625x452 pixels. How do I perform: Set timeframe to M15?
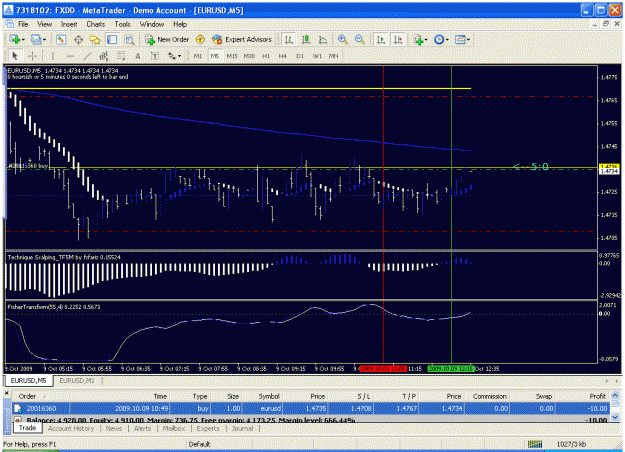tap(232, 56)
